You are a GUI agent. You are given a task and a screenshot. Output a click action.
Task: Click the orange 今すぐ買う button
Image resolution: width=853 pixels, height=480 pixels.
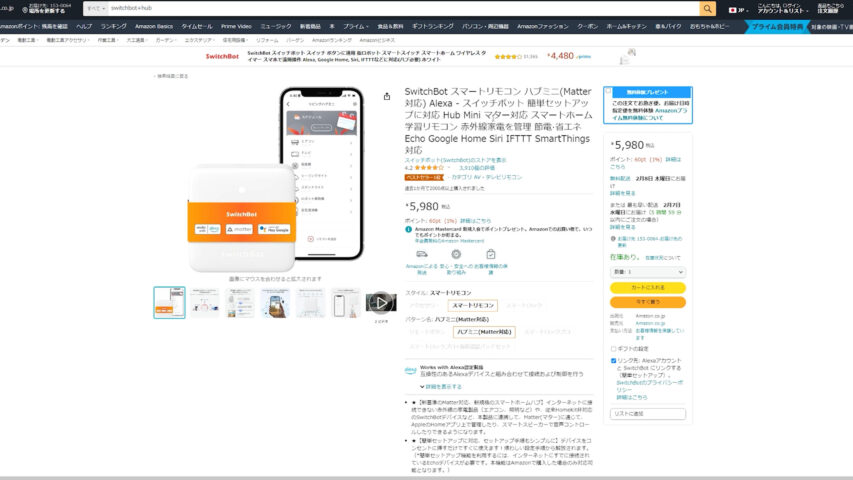click(x=647, y=302)
